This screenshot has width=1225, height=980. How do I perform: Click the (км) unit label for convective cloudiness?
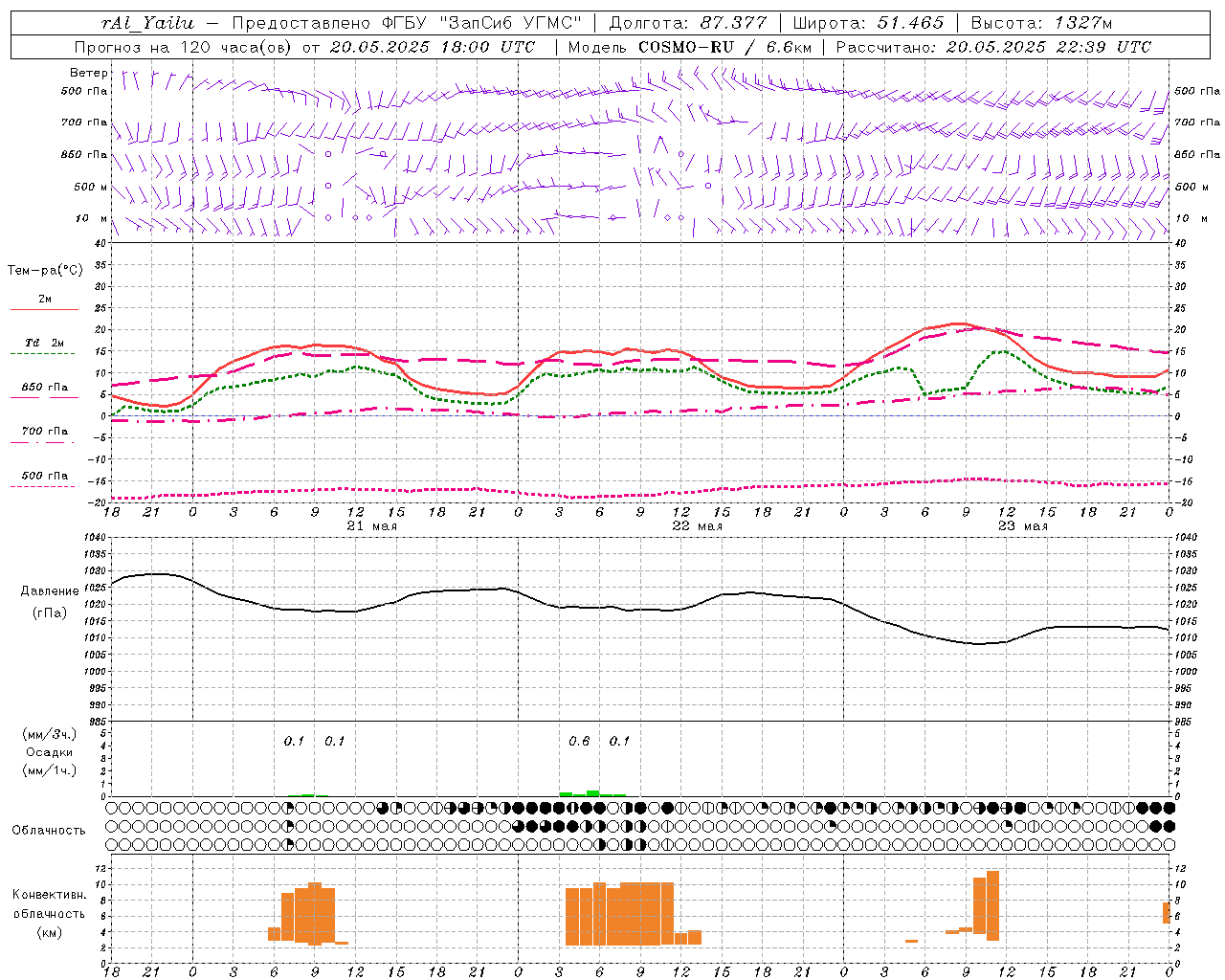[50, 932]
